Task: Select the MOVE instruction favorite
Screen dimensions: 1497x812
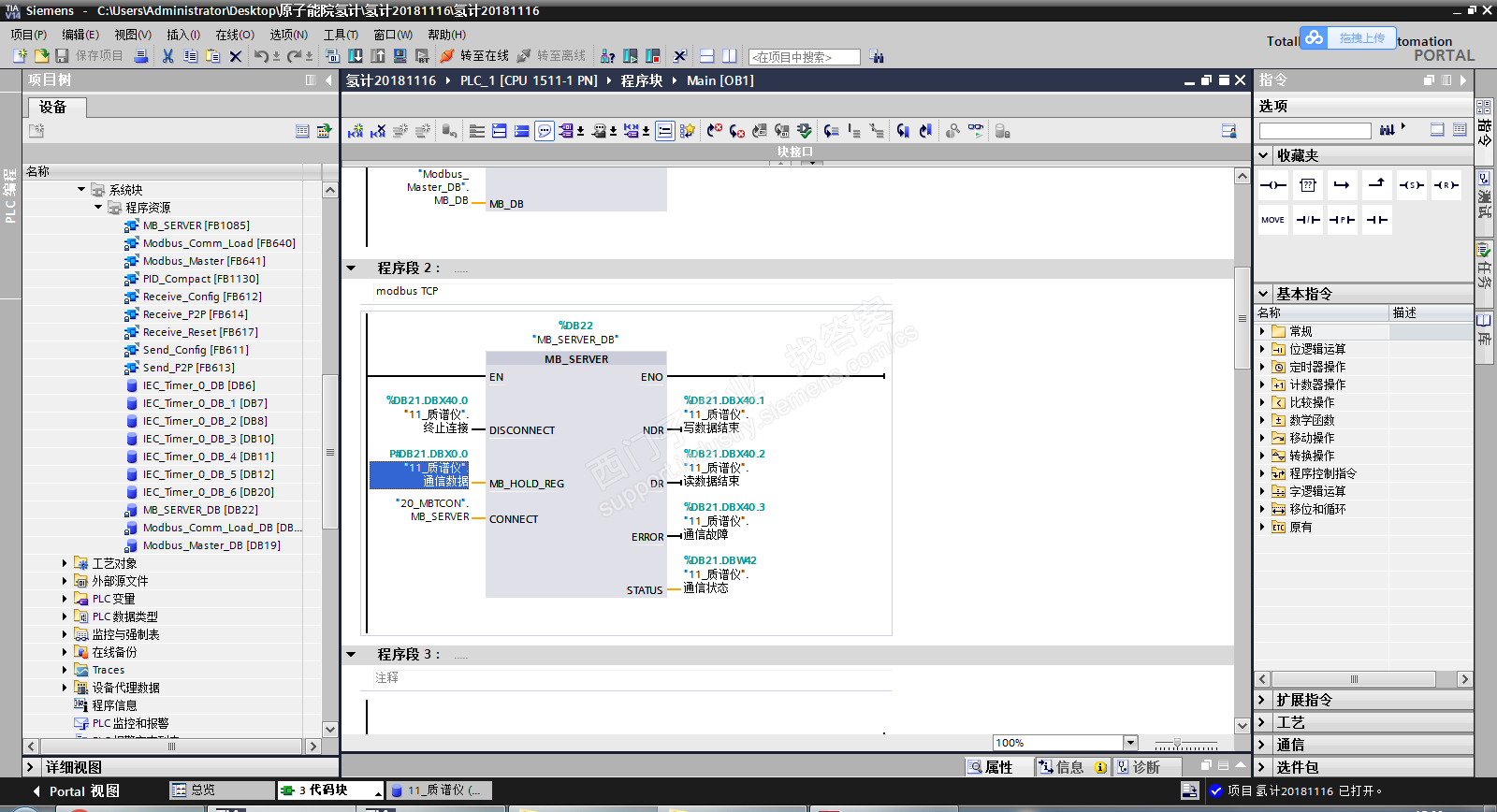Action: (1273, 220)
